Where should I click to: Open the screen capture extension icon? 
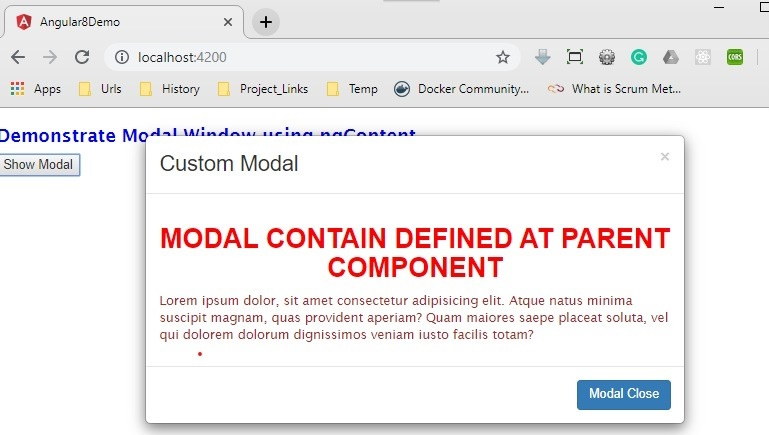click(x=574, y=57)
